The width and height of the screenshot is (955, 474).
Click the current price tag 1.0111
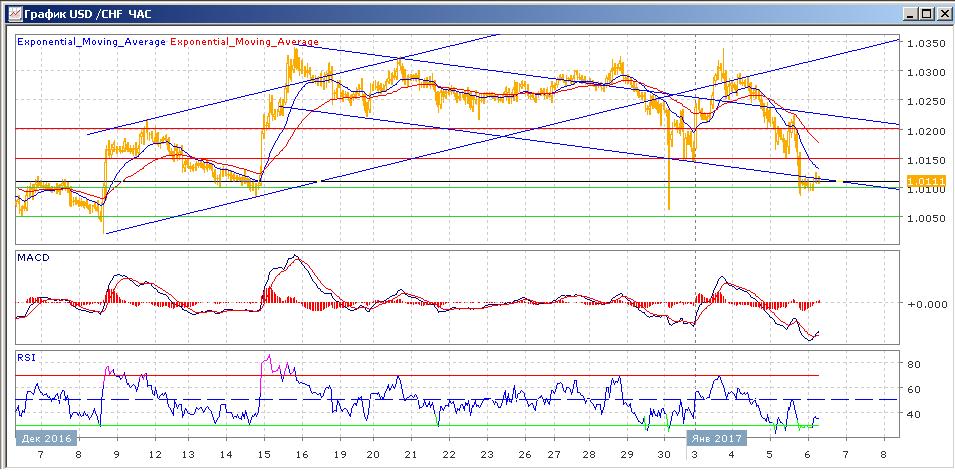(925, 181)
